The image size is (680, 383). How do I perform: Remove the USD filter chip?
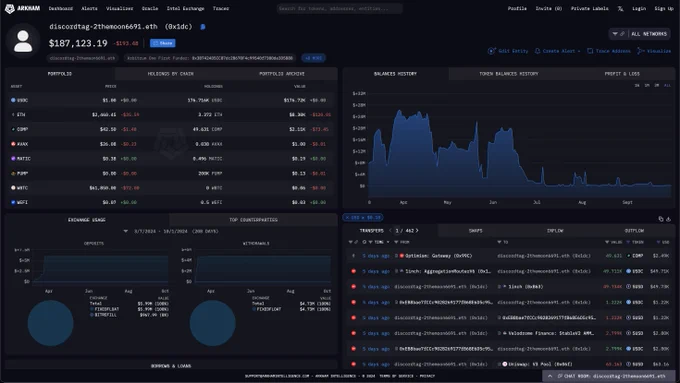pyautogui.click(x=348, y=218)
